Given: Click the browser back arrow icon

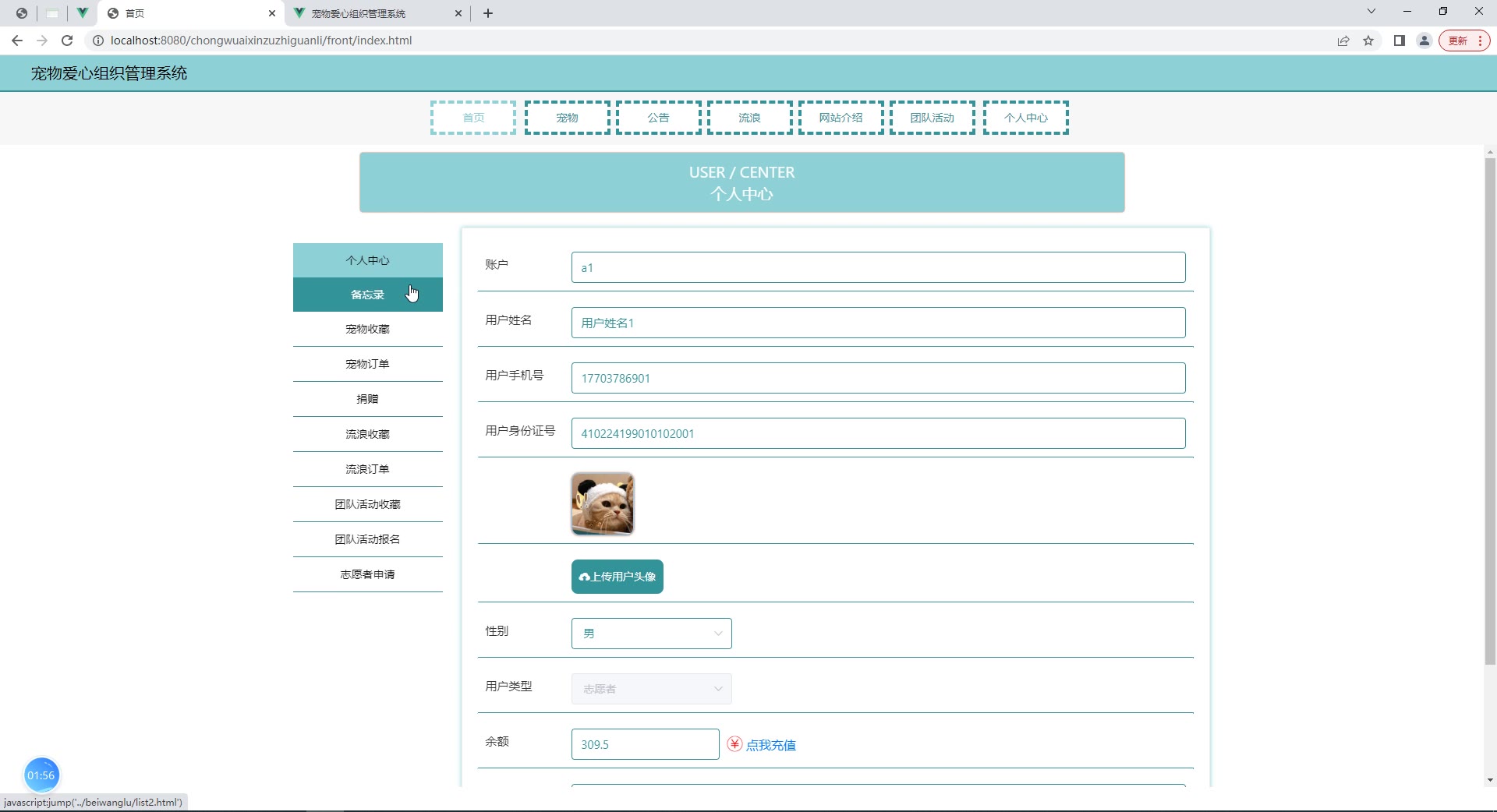Looking at the screenshot, I should [x=17, y=41].
